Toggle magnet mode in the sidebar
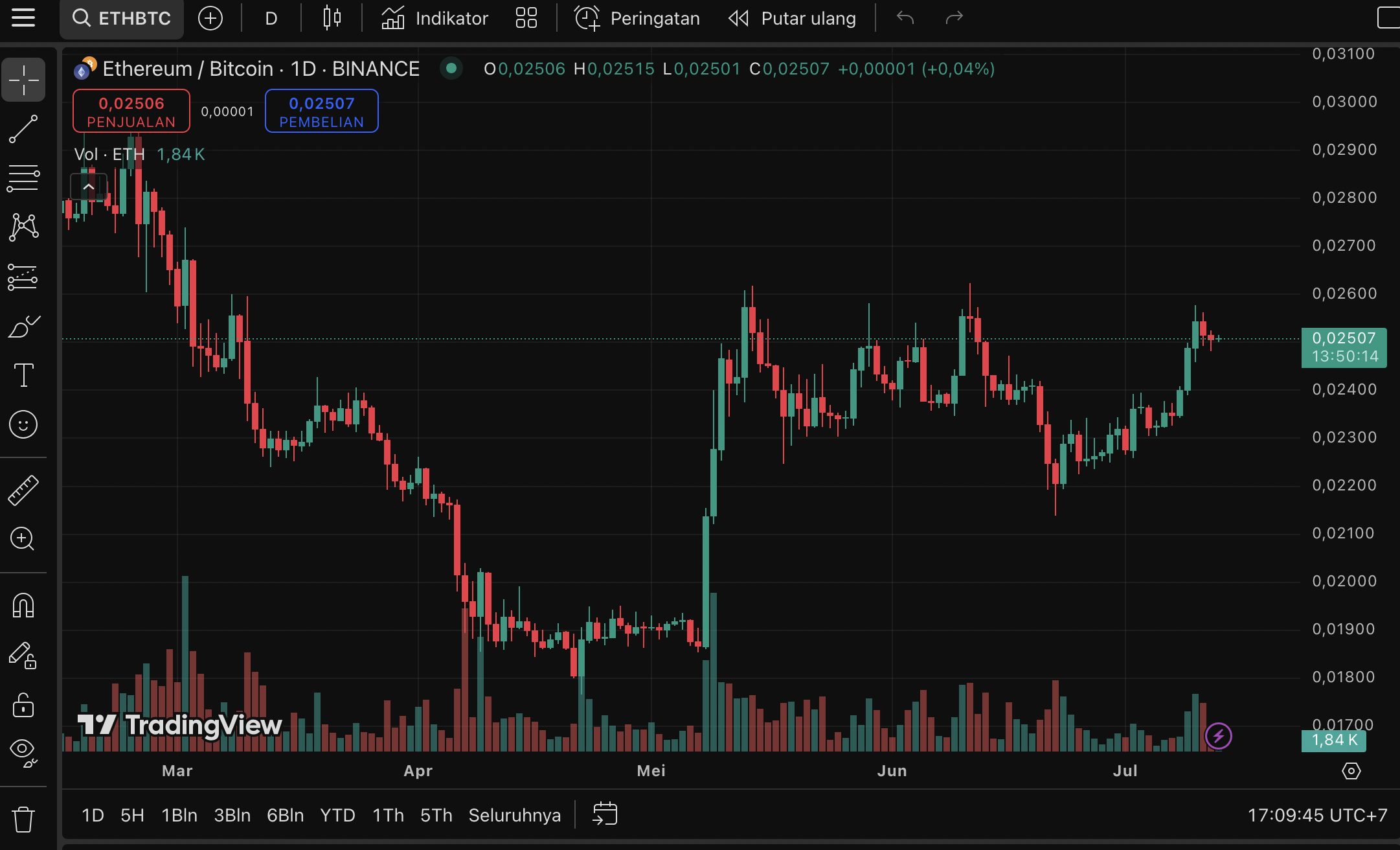Viewport: 1400px width, 850px height. 23,606
